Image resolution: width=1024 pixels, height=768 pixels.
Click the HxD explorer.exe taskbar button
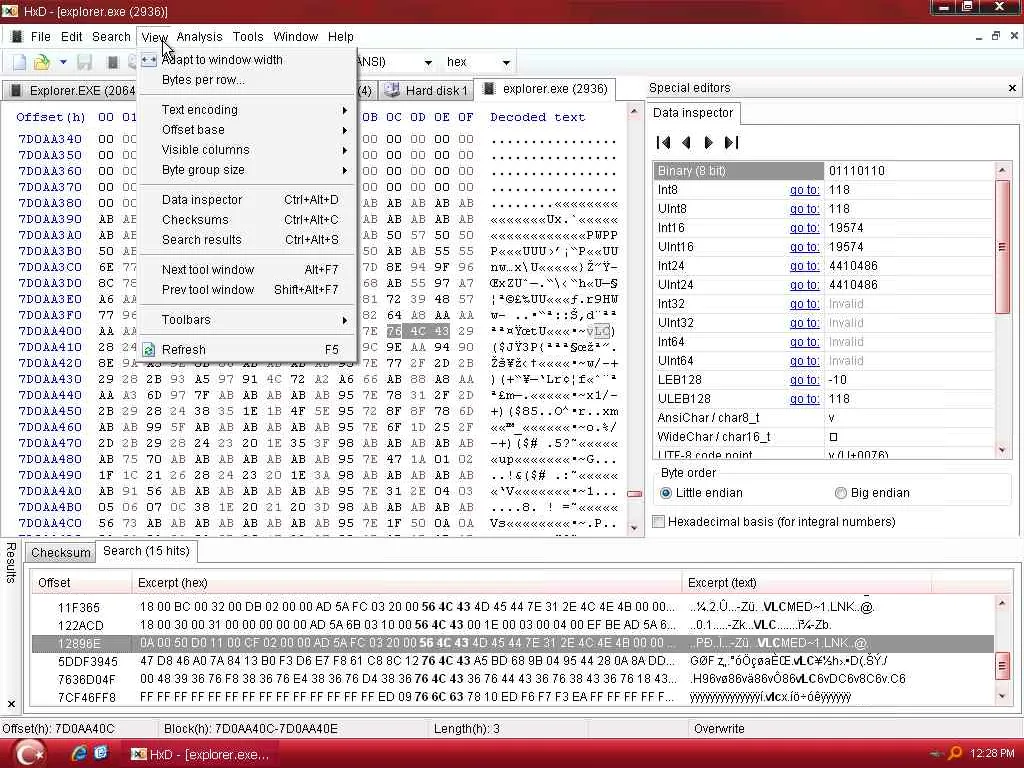point(202,754)
